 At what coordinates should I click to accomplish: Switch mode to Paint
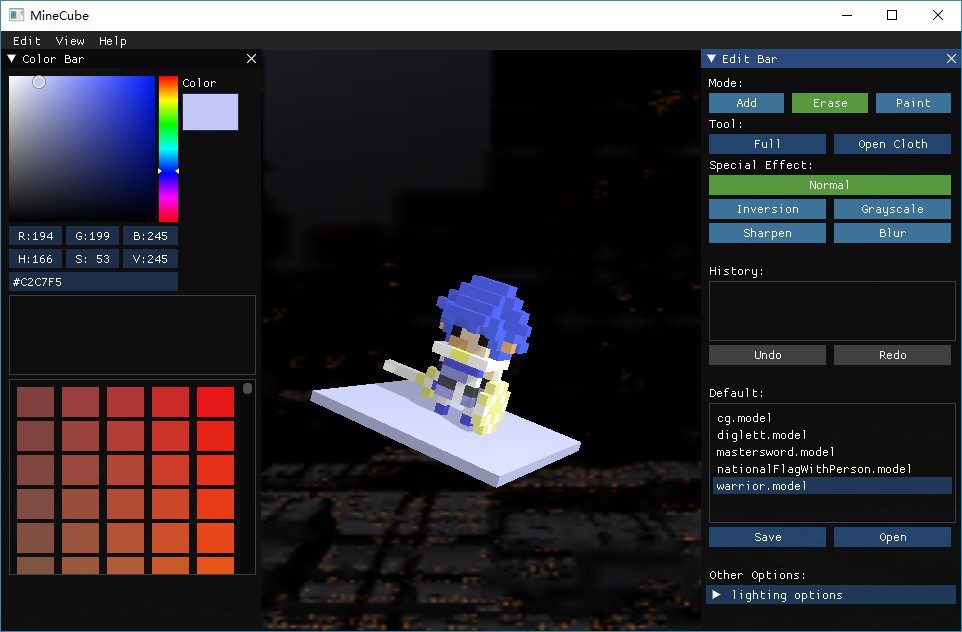click(913, 103)
